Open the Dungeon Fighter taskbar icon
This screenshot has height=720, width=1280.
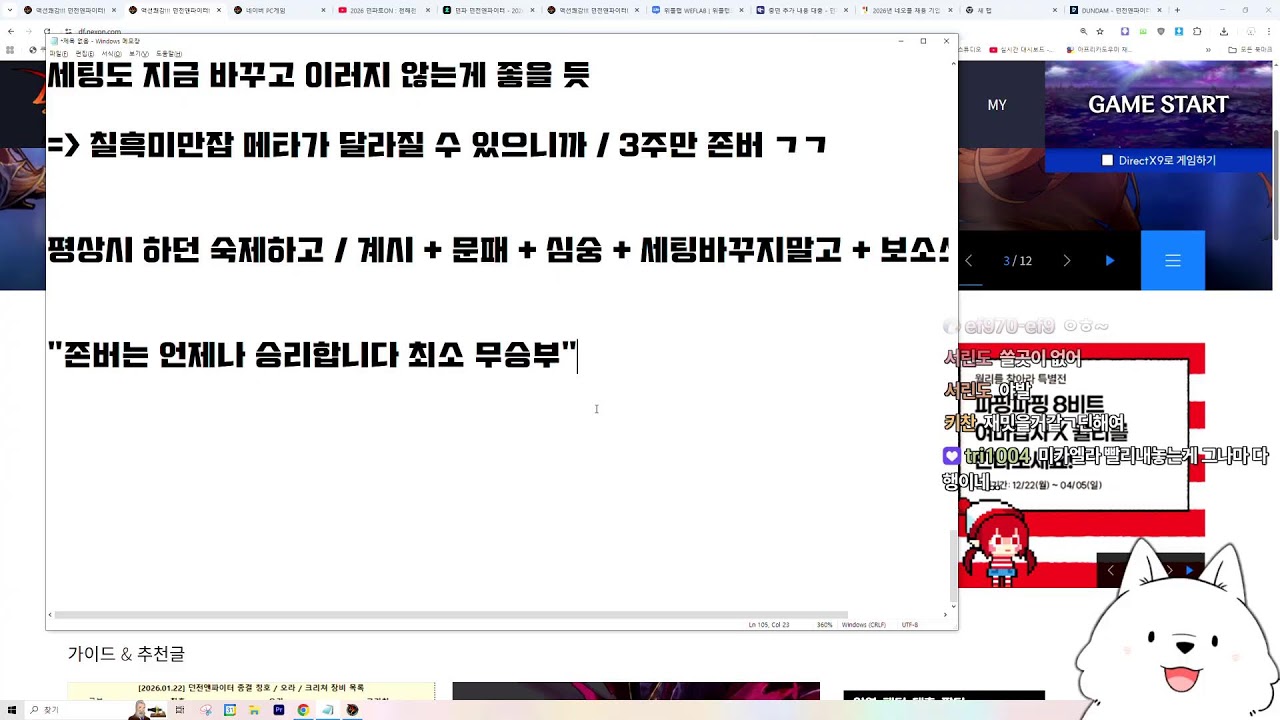pos(352,710)
